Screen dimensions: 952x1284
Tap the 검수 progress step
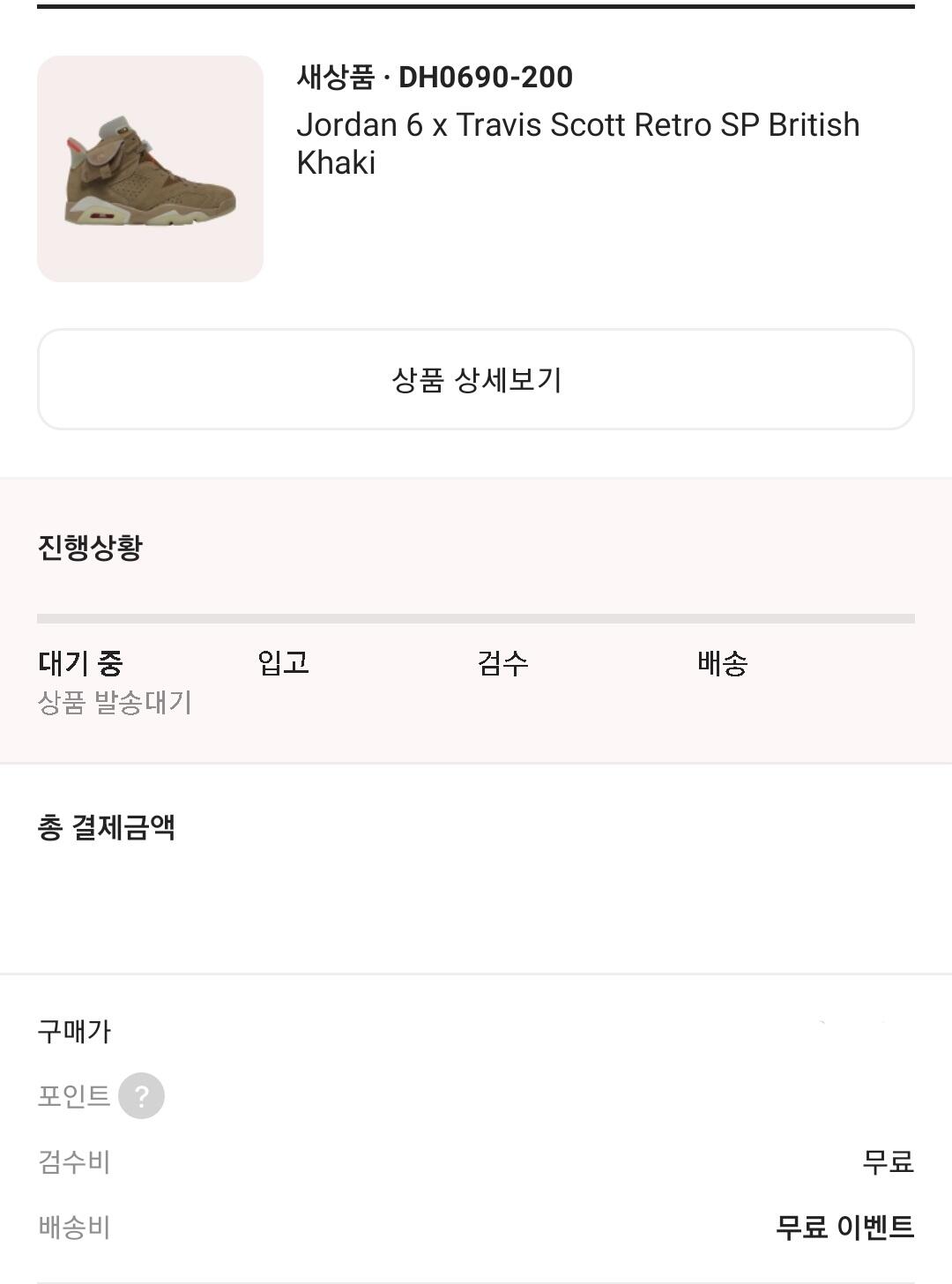pyautogui.click(x=502, y=662)
